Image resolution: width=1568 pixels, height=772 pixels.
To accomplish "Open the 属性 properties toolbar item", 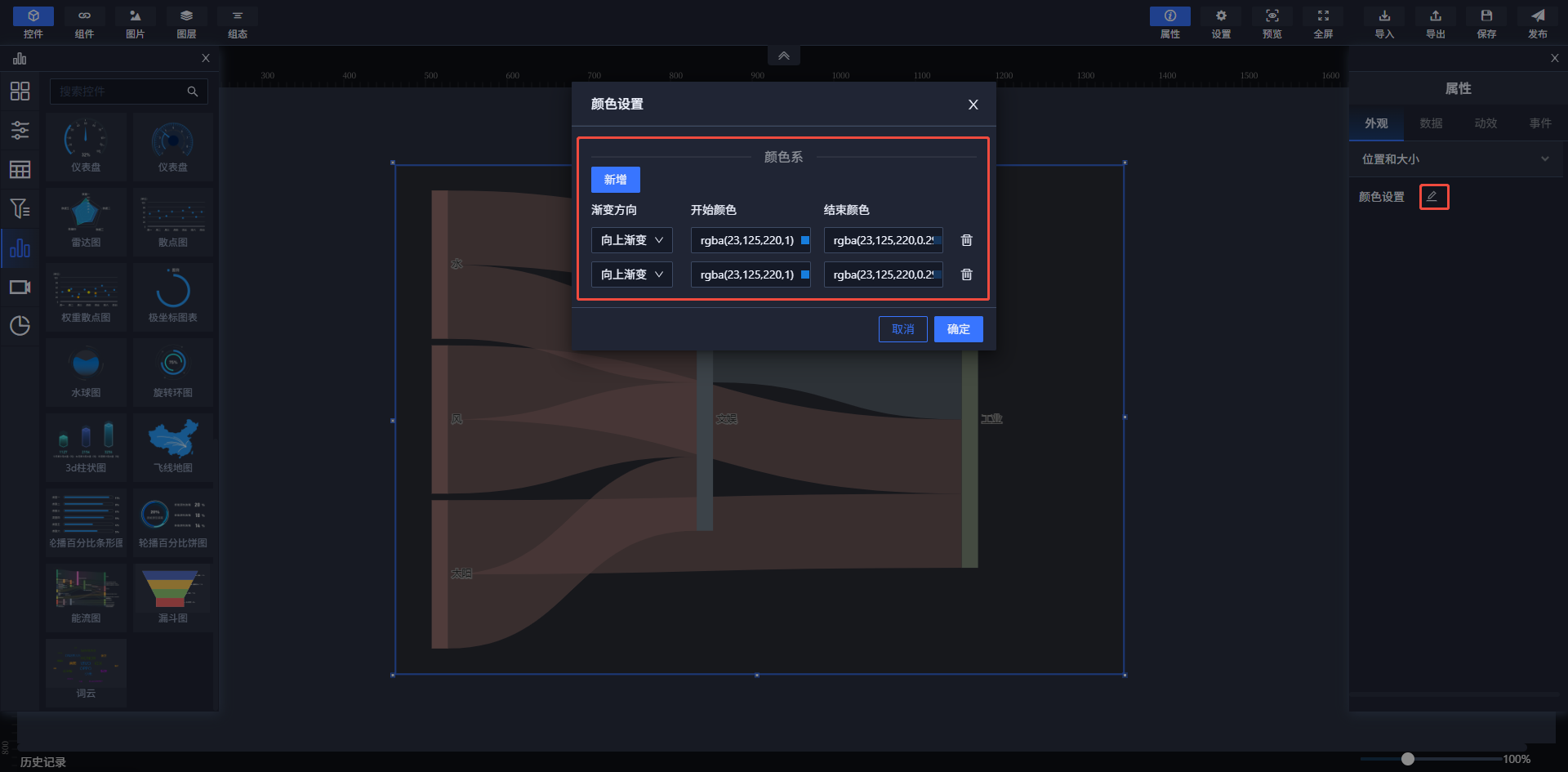I will click(1170, 23).
